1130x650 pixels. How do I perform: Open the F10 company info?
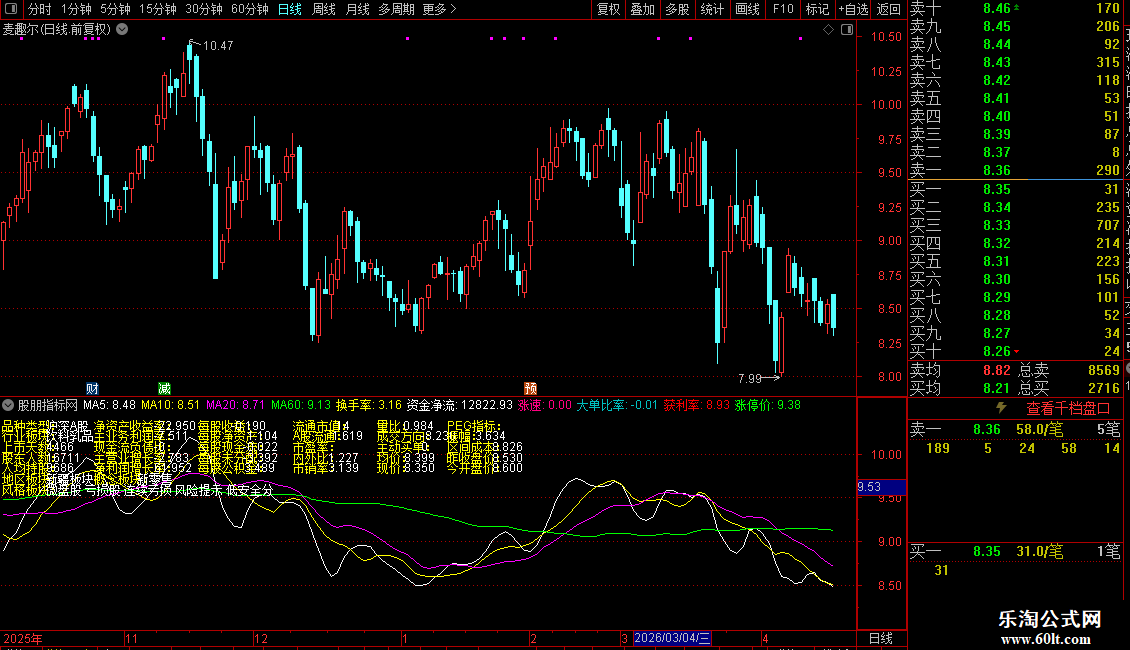(783, 9)
